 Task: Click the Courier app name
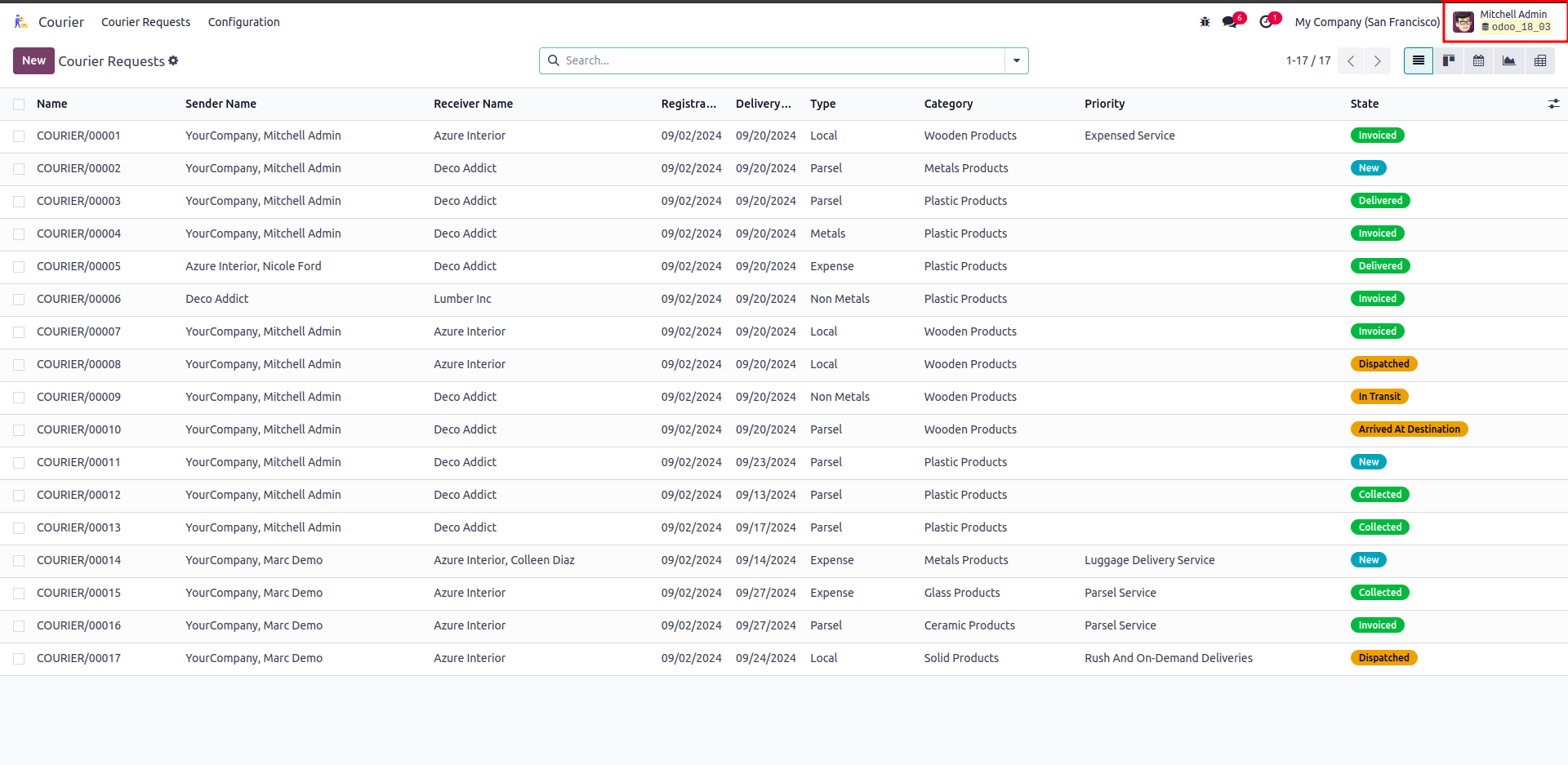[61, 22]
